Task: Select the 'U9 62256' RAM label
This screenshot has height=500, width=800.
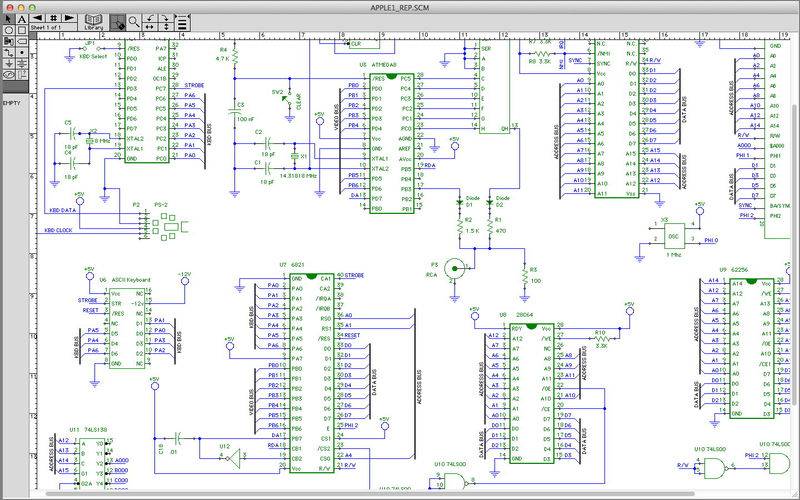Action: 732,270
